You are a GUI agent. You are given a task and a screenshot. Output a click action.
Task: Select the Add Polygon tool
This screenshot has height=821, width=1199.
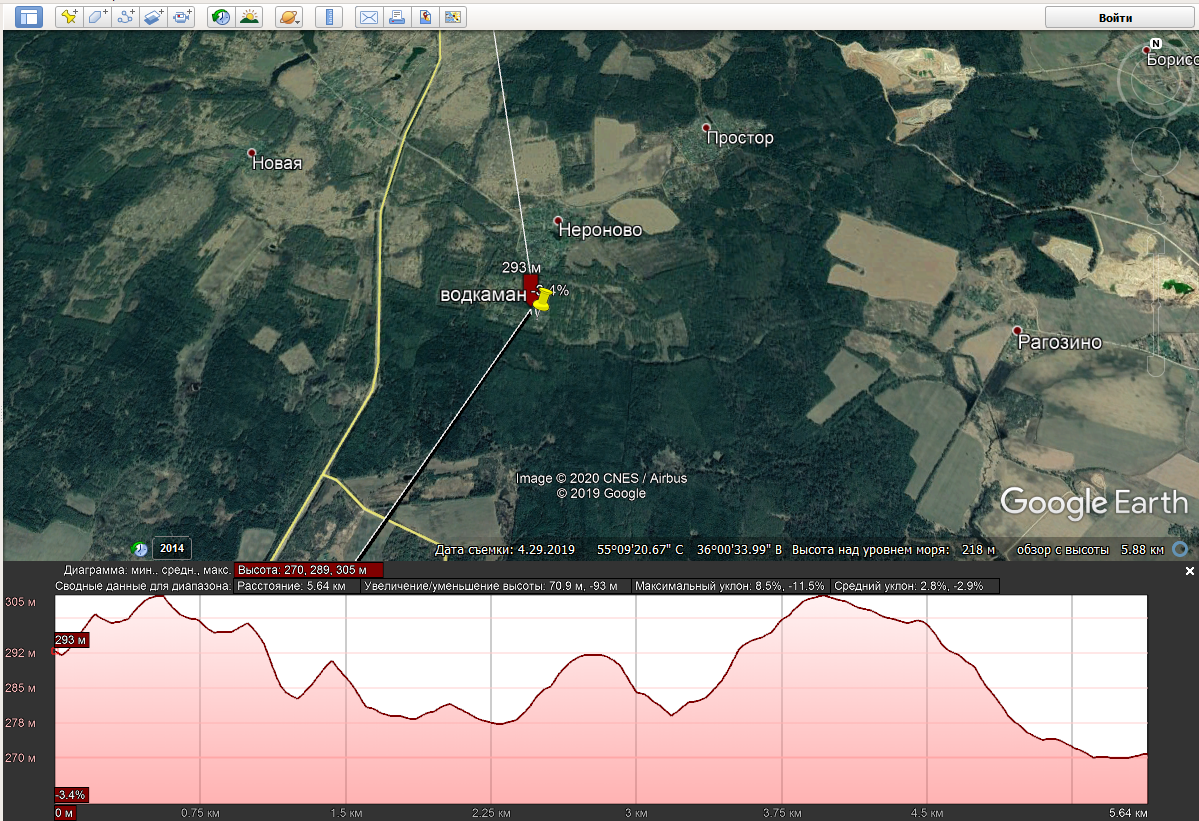(x=97, y=17)
